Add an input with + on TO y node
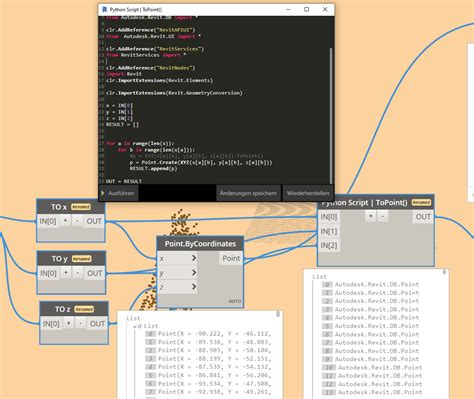This screenshot has height=399, width=474. [66, 273]
